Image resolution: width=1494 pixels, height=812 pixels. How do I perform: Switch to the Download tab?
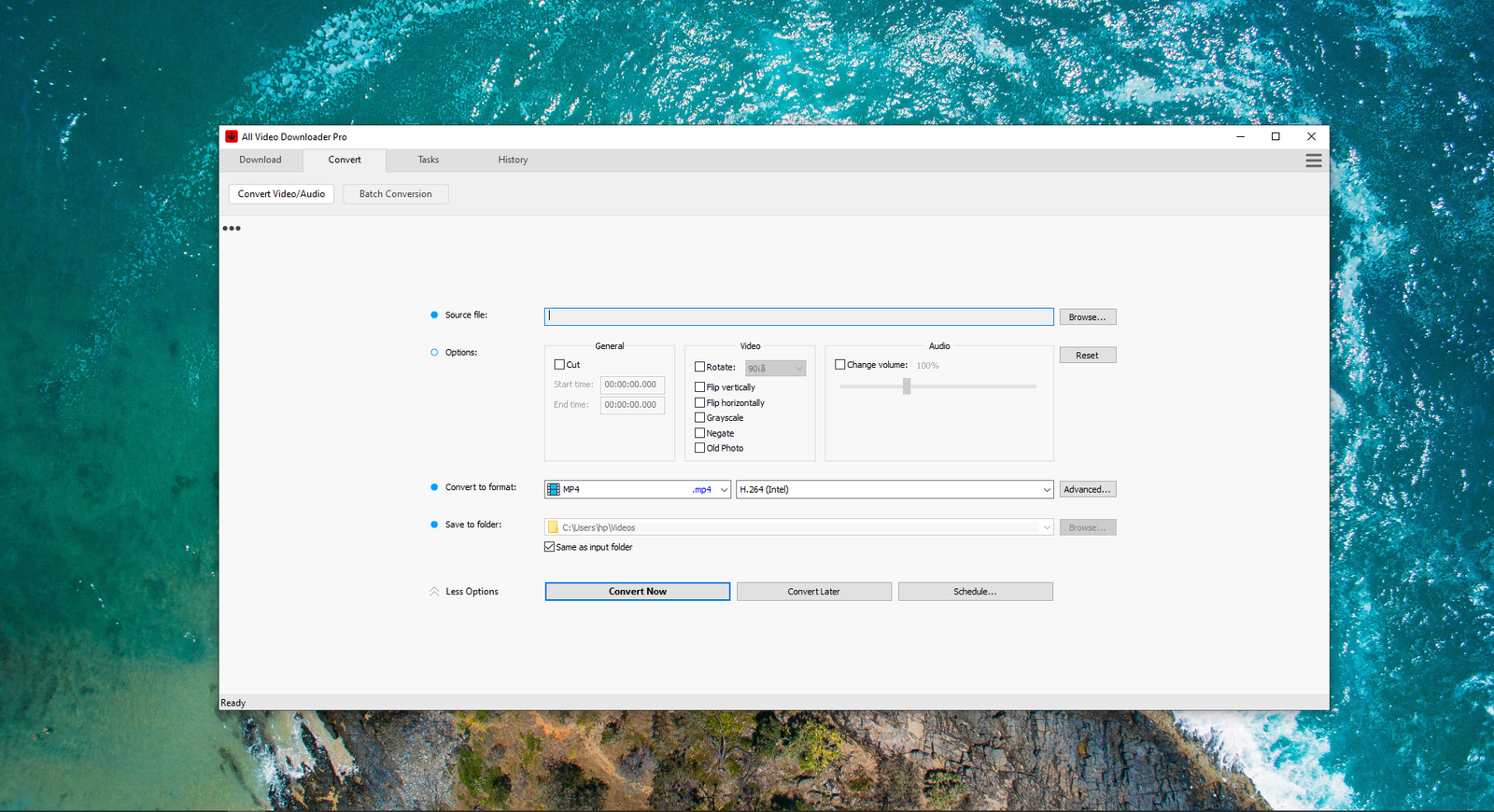coord(261,160)
